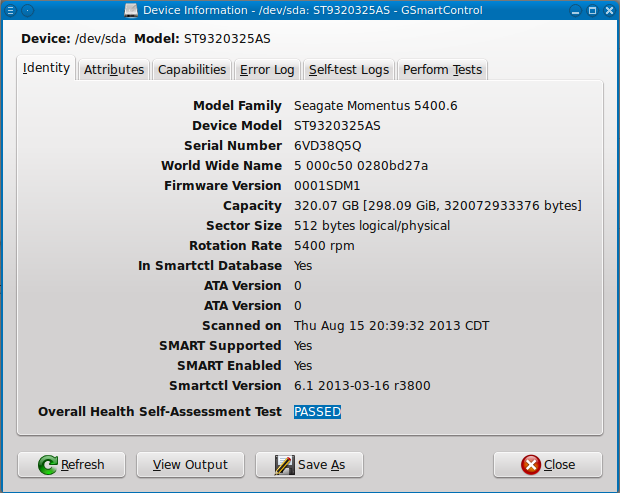620x493 pixels.
Task: Click the Close button
Action: [548, 465]
